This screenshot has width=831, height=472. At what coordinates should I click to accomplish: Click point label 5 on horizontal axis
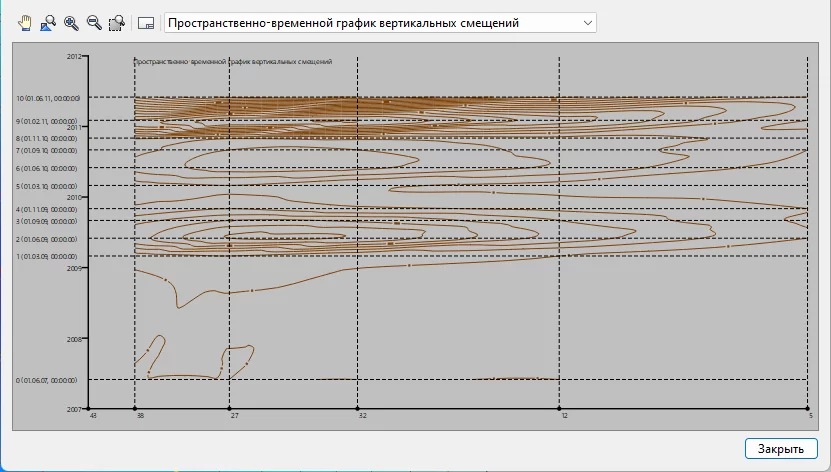click(x=811, y=415)
